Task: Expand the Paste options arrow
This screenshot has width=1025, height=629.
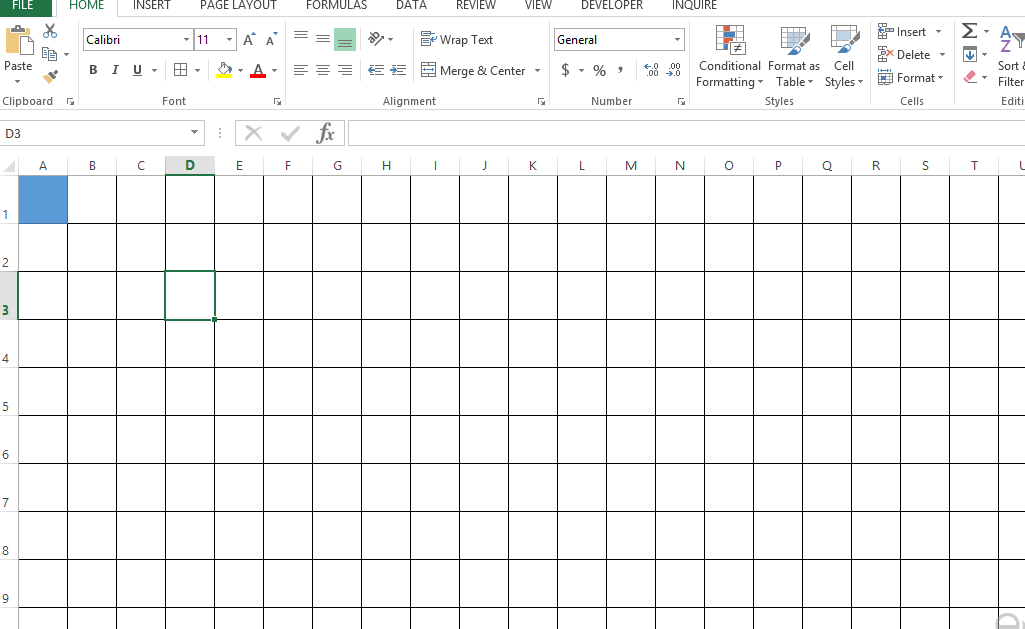Action: coord(18,82)
